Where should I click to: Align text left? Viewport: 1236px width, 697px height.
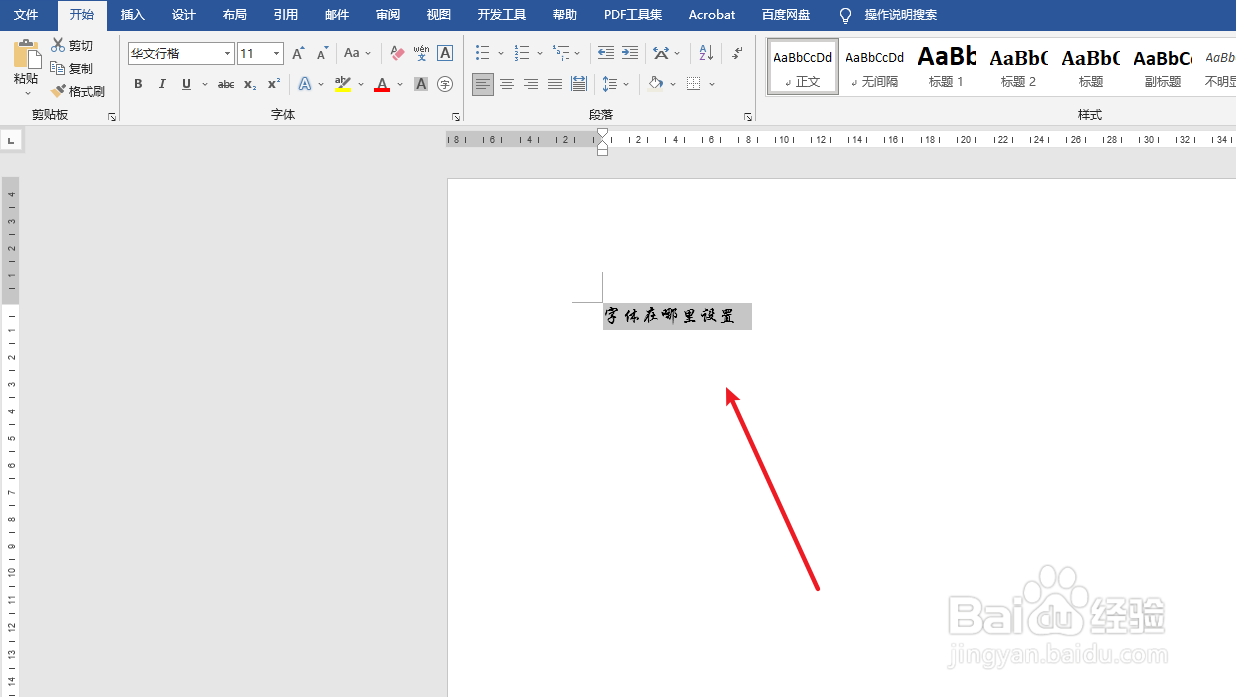click(483, 84)
